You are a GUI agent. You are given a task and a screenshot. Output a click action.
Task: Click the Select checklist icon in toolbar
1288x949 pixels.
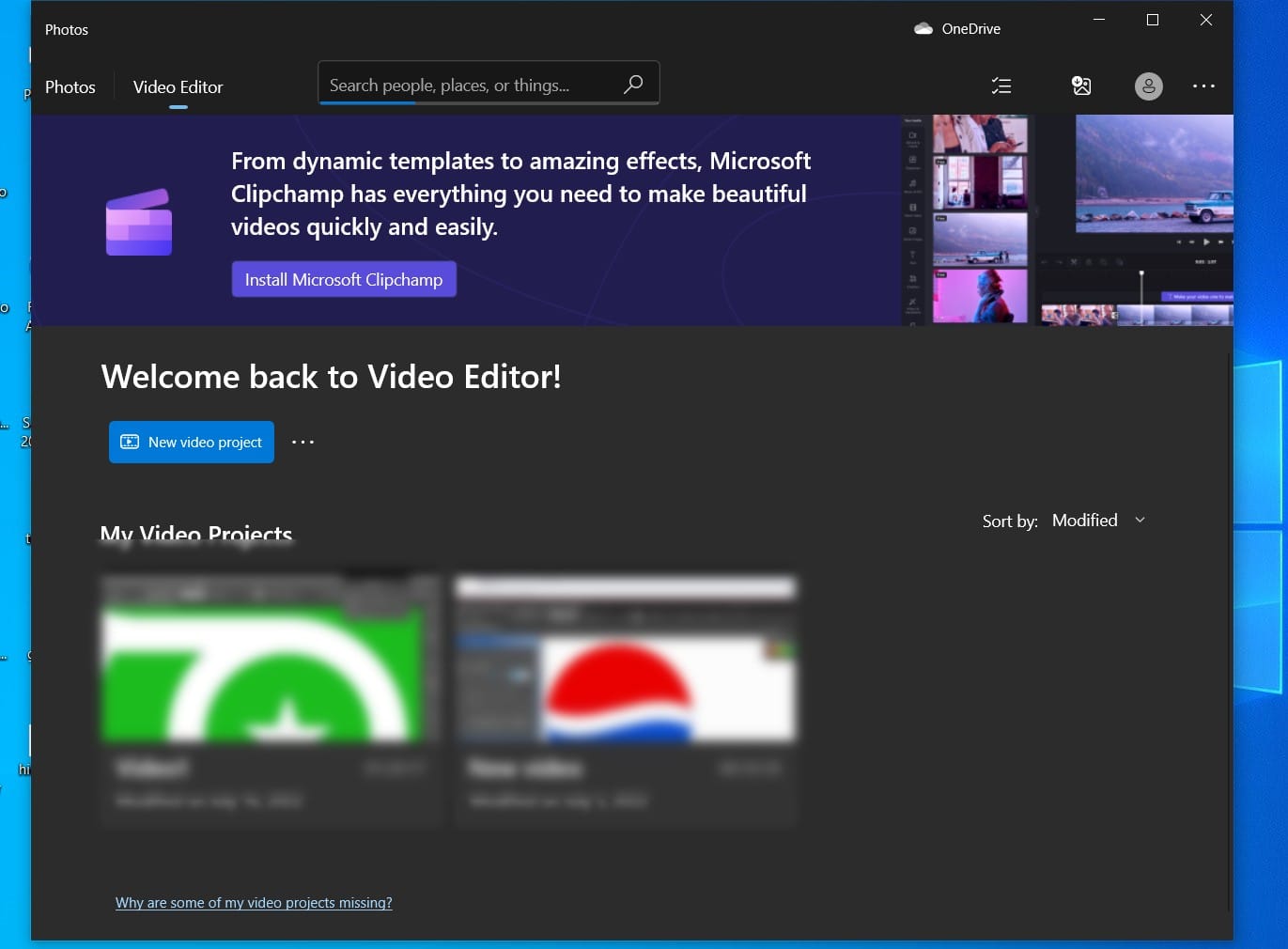tap(1001, 86)
